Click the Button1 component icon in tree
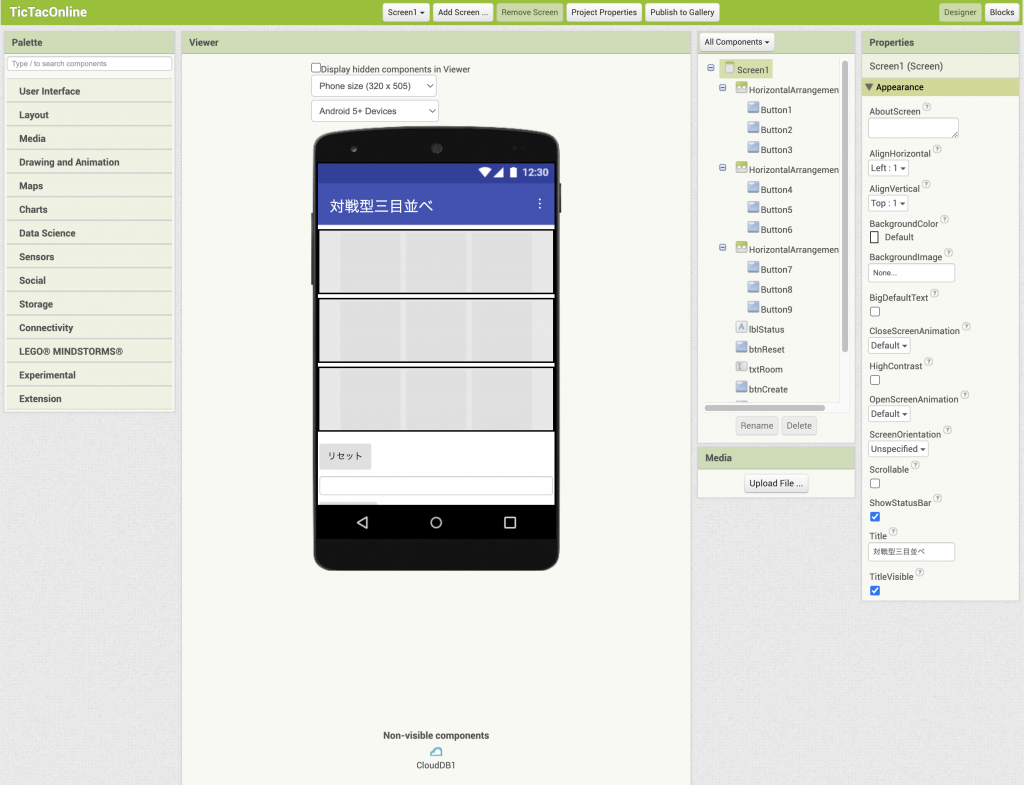 tap(753, 108)
